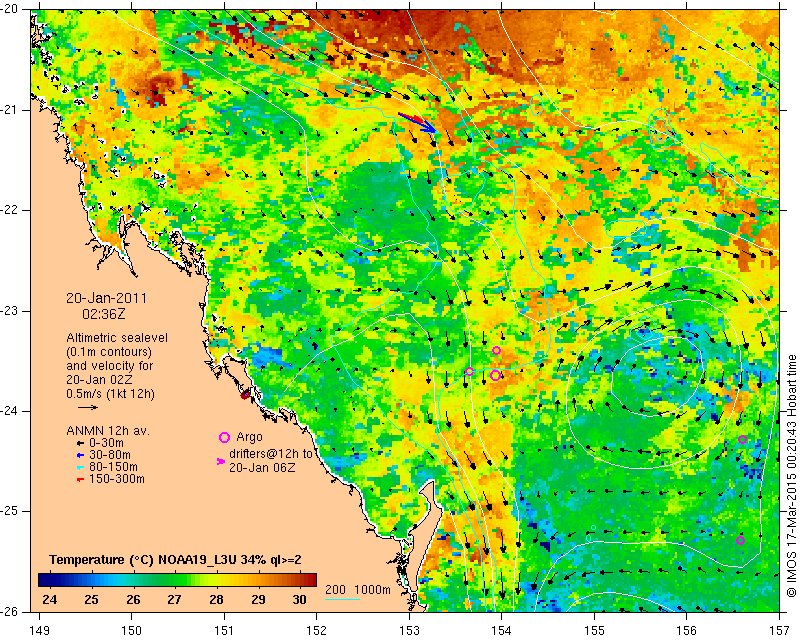Click the 0.5m/s velocity scale arrow
The width and height of the screenshot is (800, 640).
(x=88, y=407)
